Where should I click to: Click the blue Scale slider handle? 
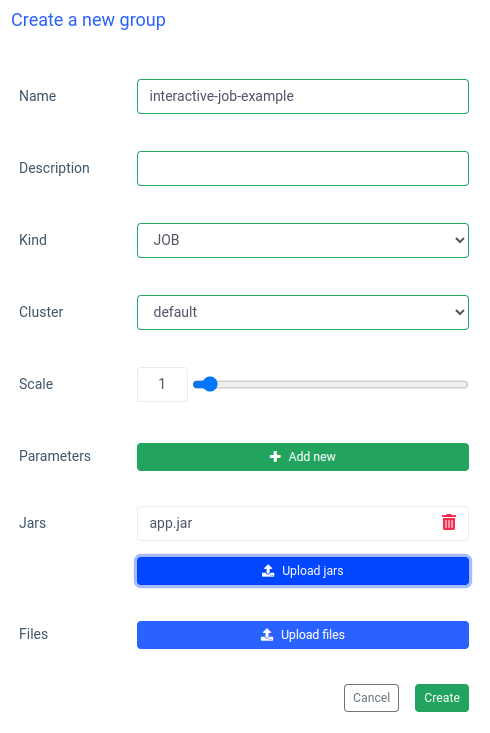pyautogui.click(x=210, y=384)
